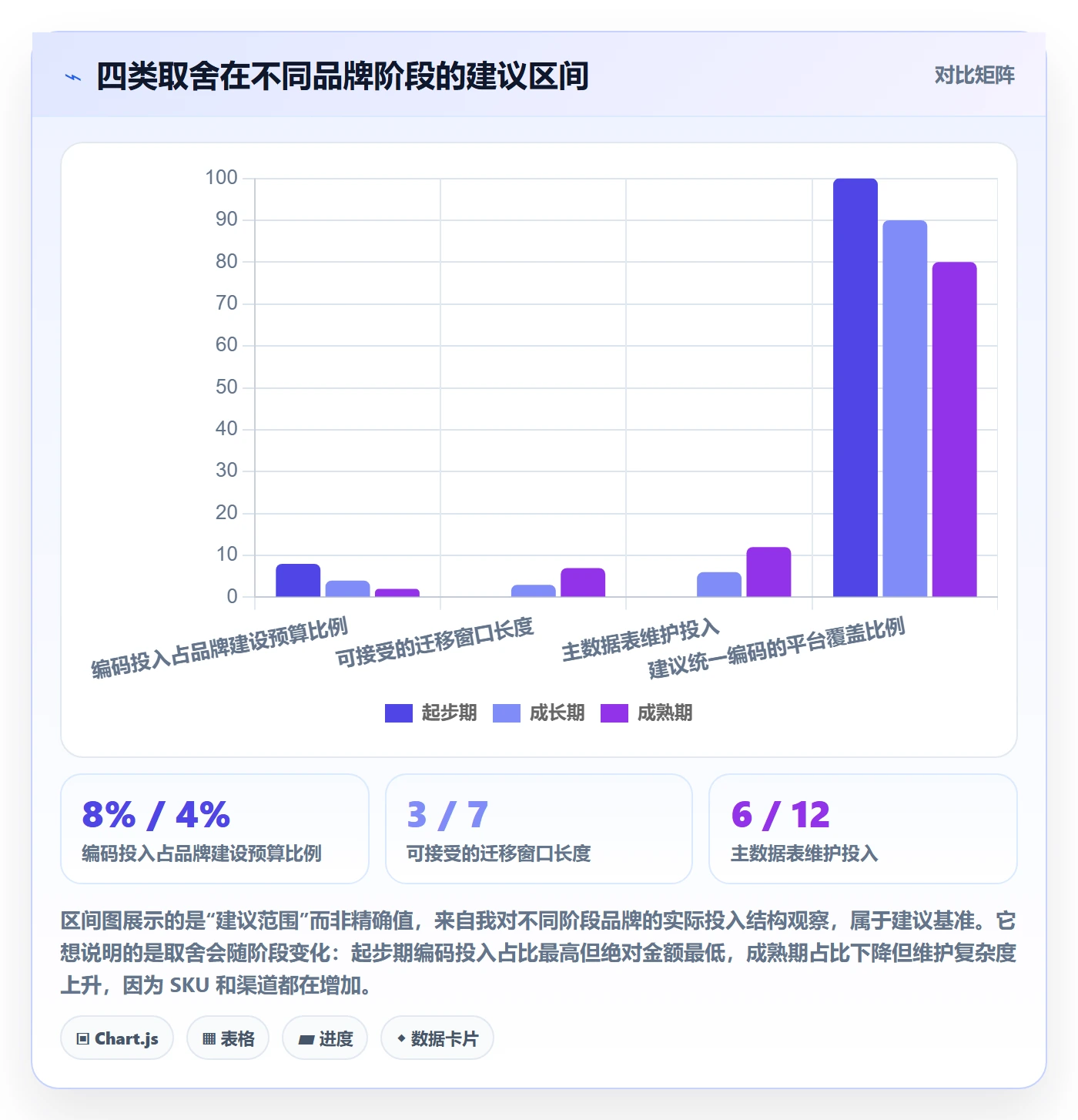Click the x-axis label 可接受的迁移窗口长度
The image size is (1078, 1120).
[434, 642]
